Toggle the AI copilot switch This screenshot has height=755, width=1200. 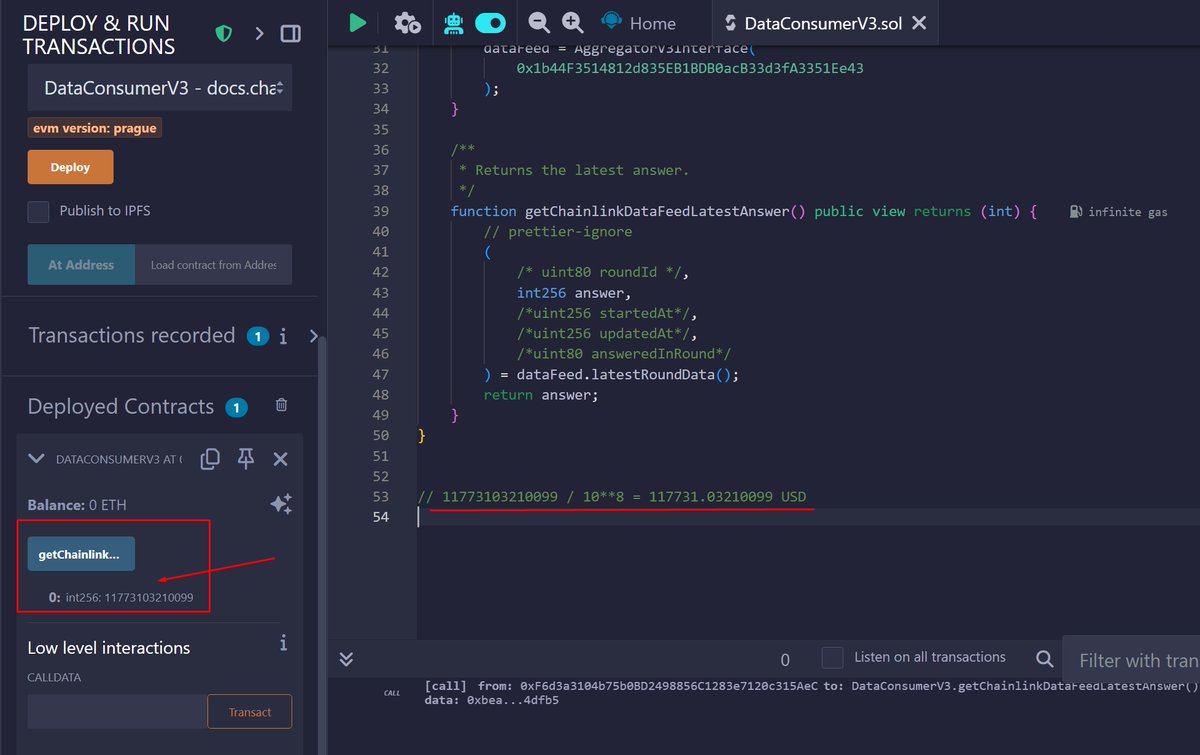pos(490,22)
